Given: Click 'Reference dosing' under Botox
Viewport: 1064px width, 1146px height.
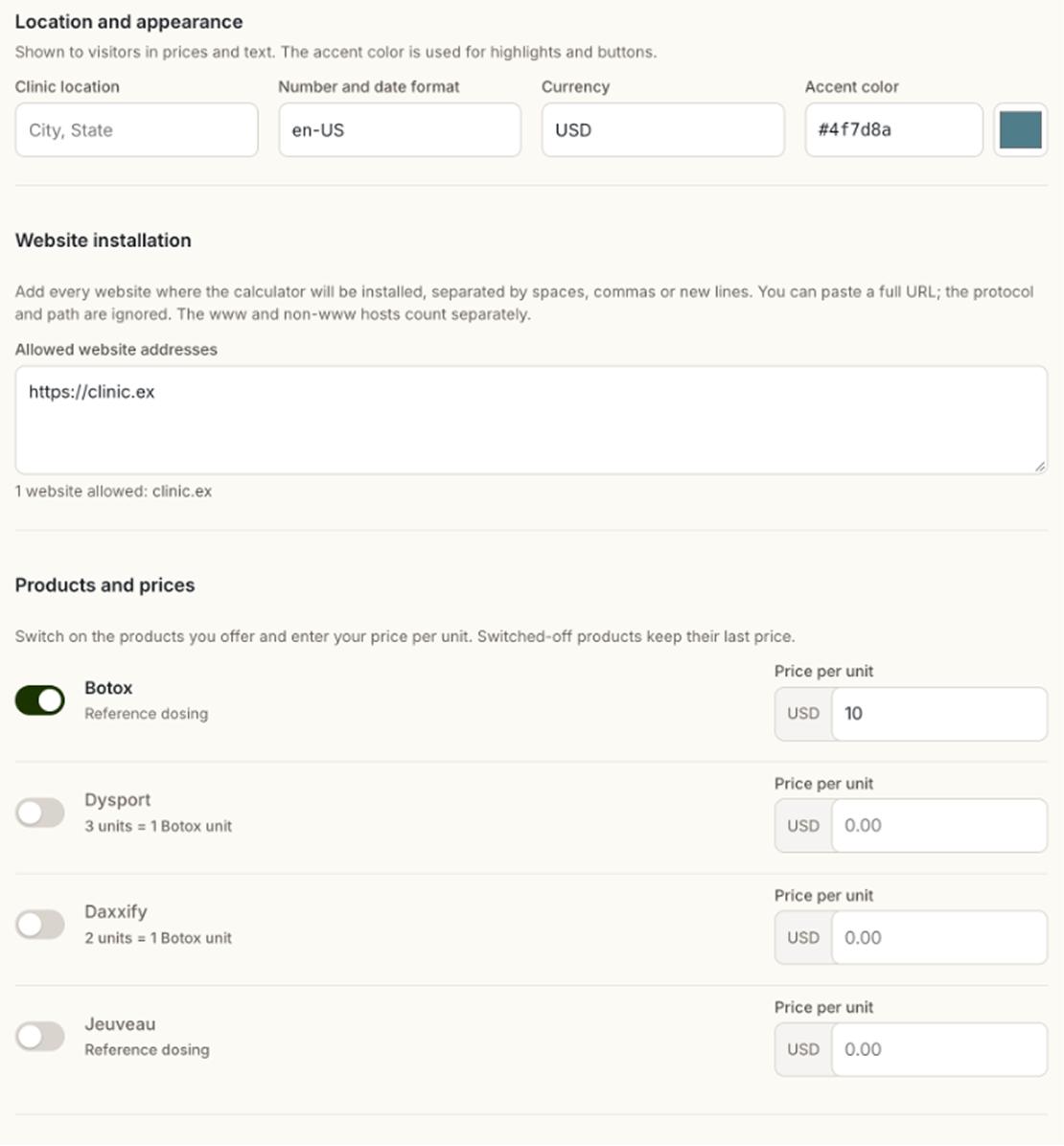Looking at the screenshot, I should point(147,713).
